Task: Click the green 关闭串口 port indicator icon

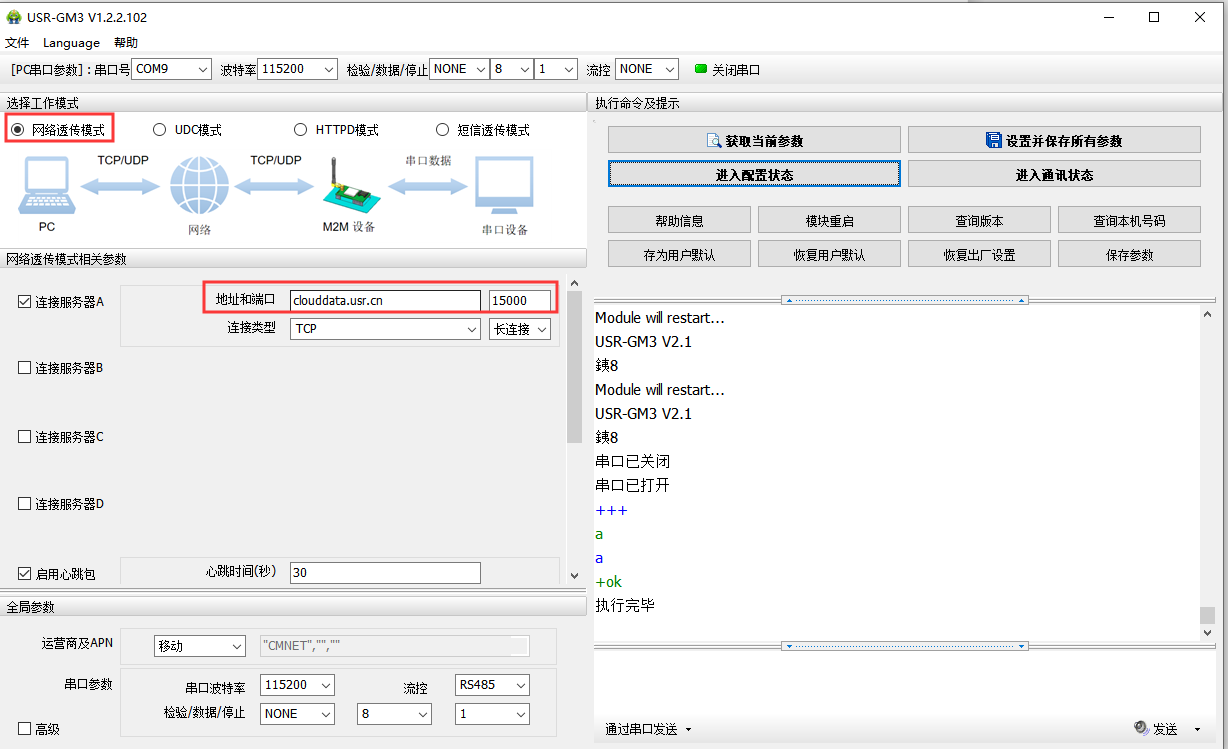Action: coord(701,69)
